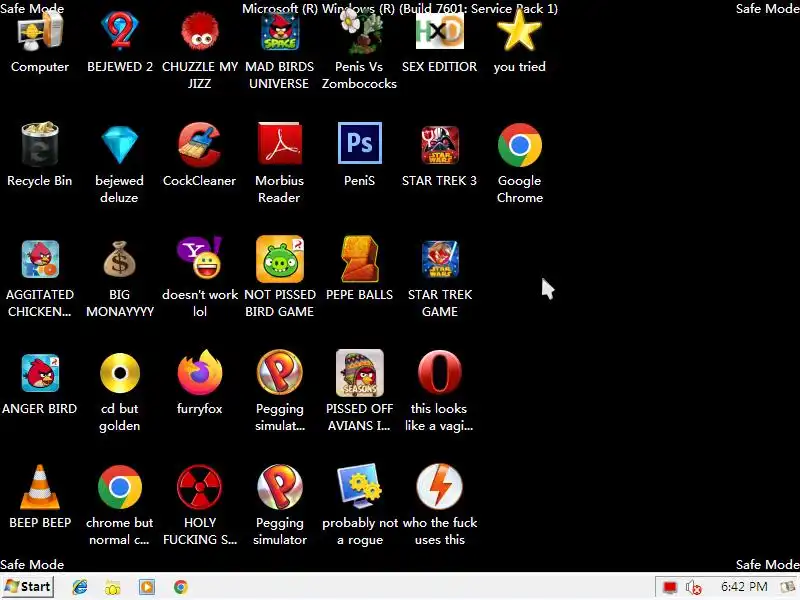Select 'probably not a rogue' gears icon
The width and height of the screenshot is (800, 600).
pyautogui.click(x=360, y=486)
